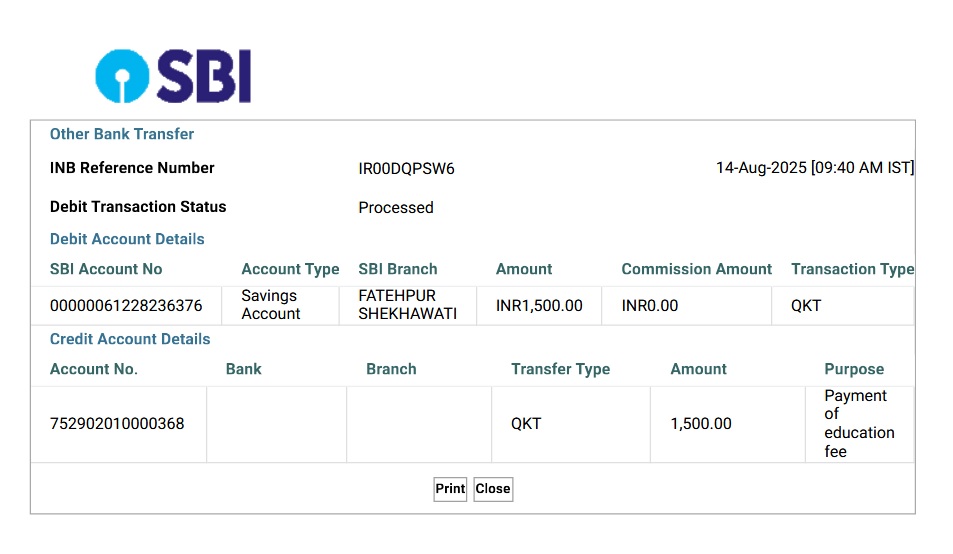Click the Fatehpur Shekhawati branch cell

pyautogui.click(x=407, y=305)
